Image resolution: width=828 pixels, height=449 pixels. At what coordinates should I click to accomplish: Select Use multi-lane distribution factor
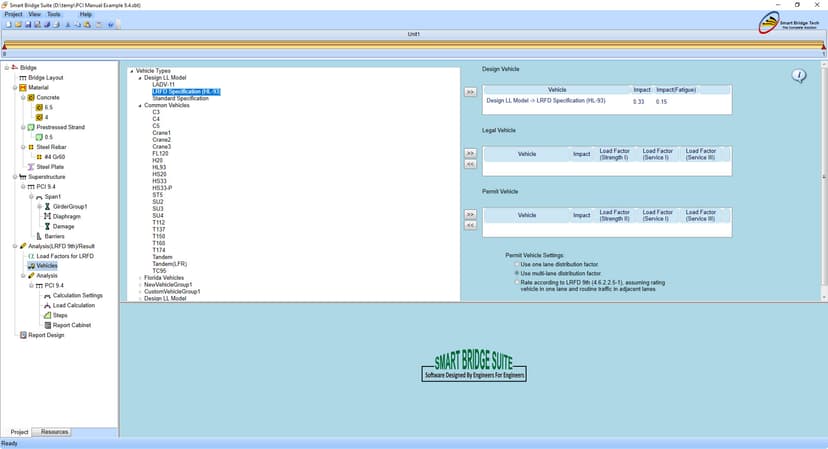tap(516, 274)
